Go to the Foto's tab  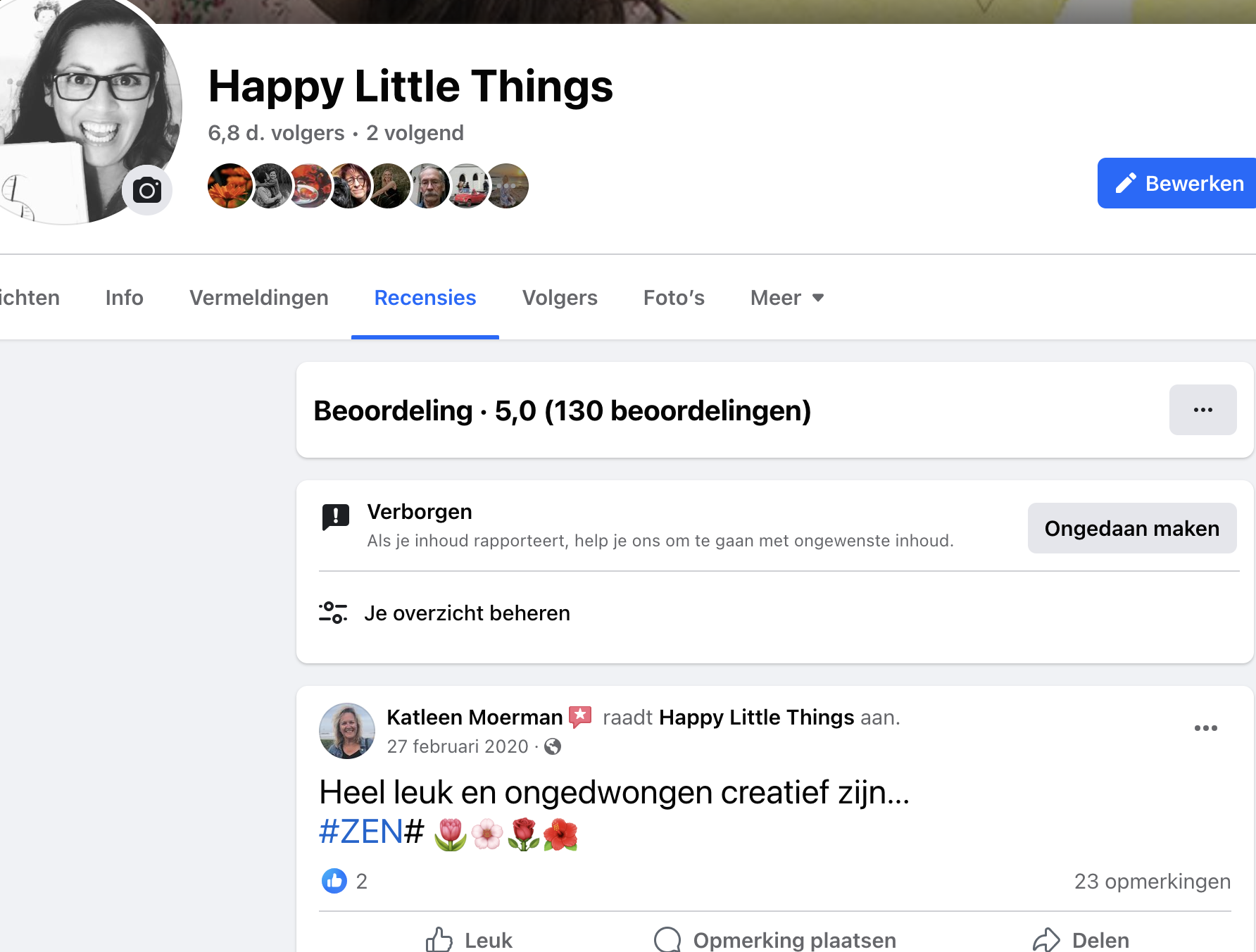click(674, 298)
